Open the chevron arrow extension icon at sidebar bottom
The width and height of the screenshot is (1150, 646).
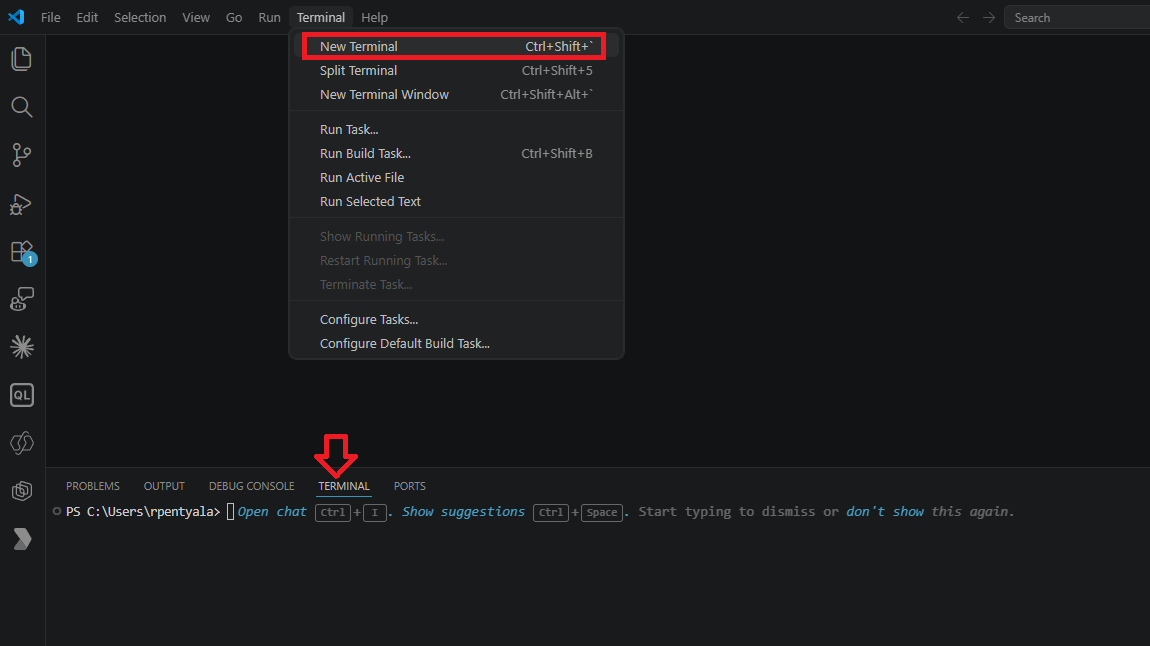tap(22, 539)
